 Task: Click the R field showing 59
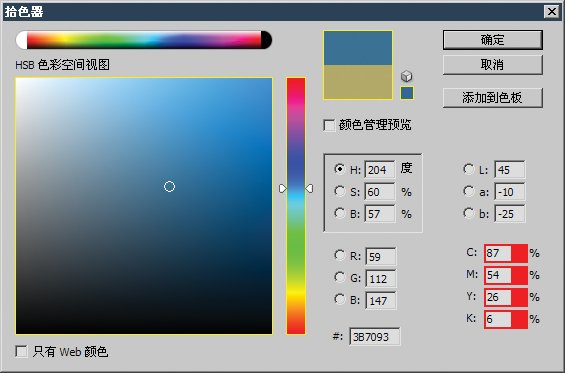381,257
